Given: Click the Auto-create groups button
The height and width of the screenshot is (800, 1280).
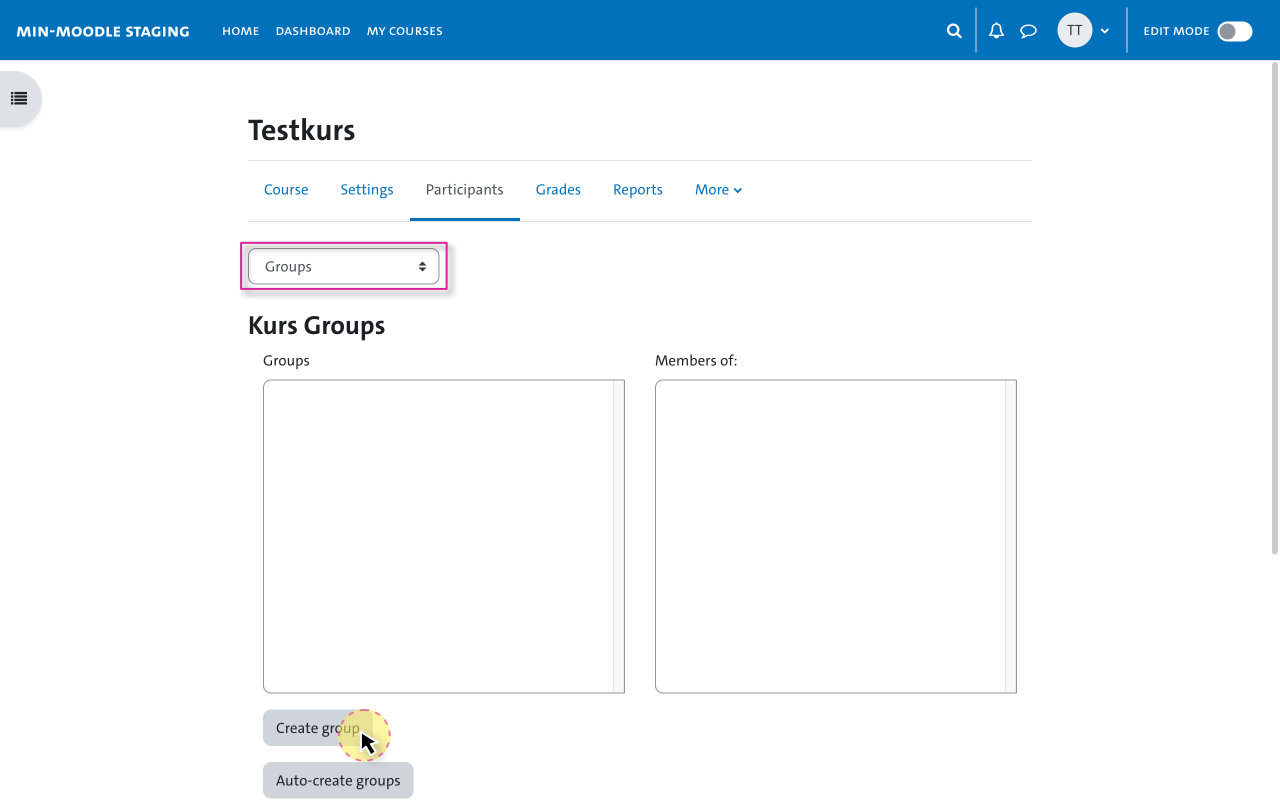Looking at the screenshot, I should click(338, 781).
